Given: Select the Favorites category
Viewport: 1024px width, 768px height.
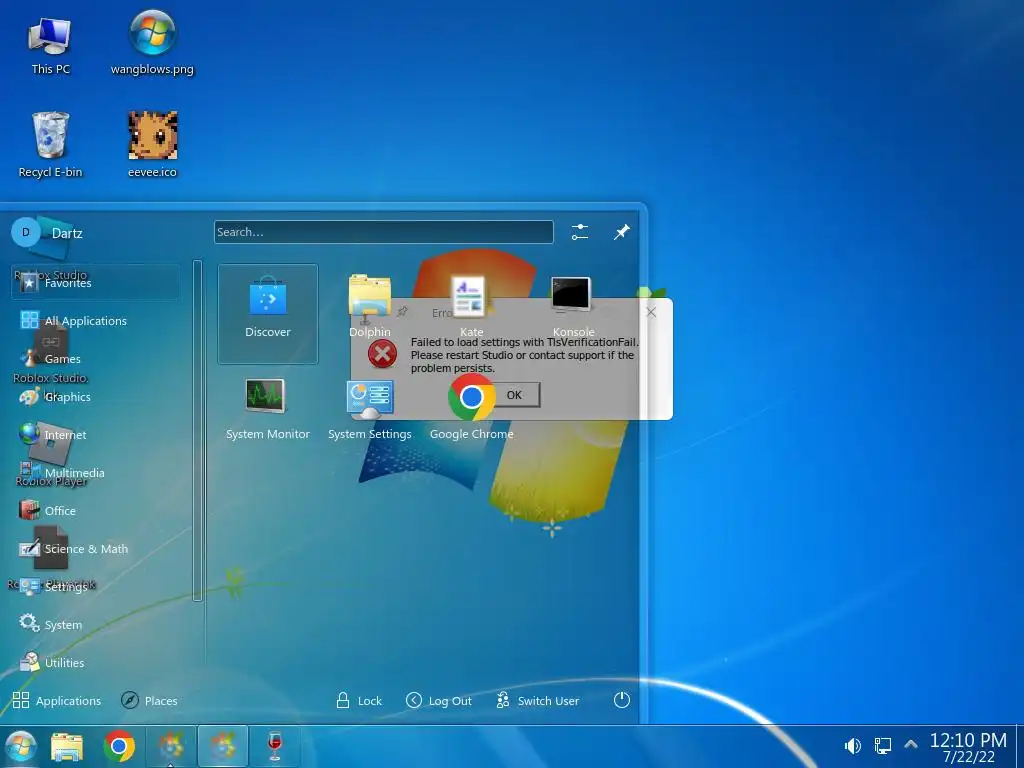Looking at the screenshot, I should click(95, 283).
